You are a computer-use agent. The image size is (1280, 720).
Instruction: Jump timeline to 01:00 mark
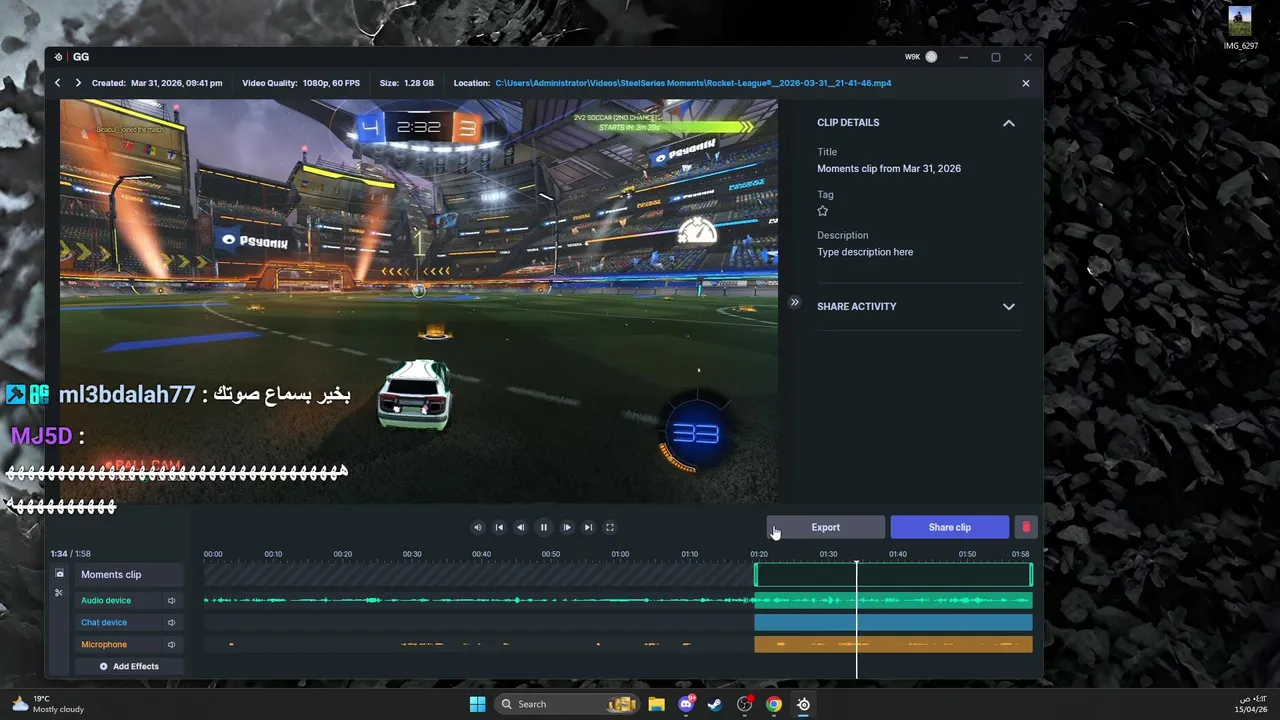(x=620, y=554)
